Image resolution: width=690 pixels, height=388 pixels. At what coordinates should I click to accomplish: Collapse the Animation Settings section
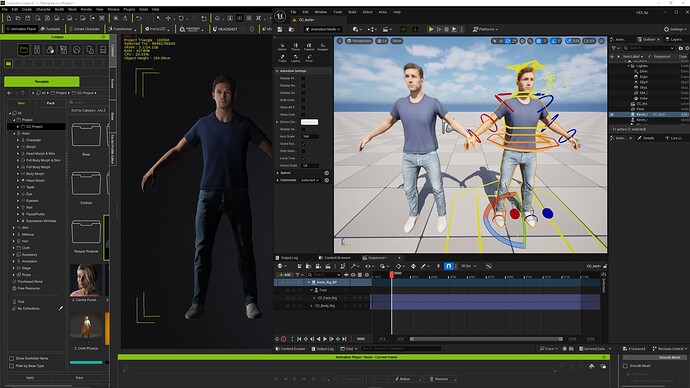[x=277, y=71]
